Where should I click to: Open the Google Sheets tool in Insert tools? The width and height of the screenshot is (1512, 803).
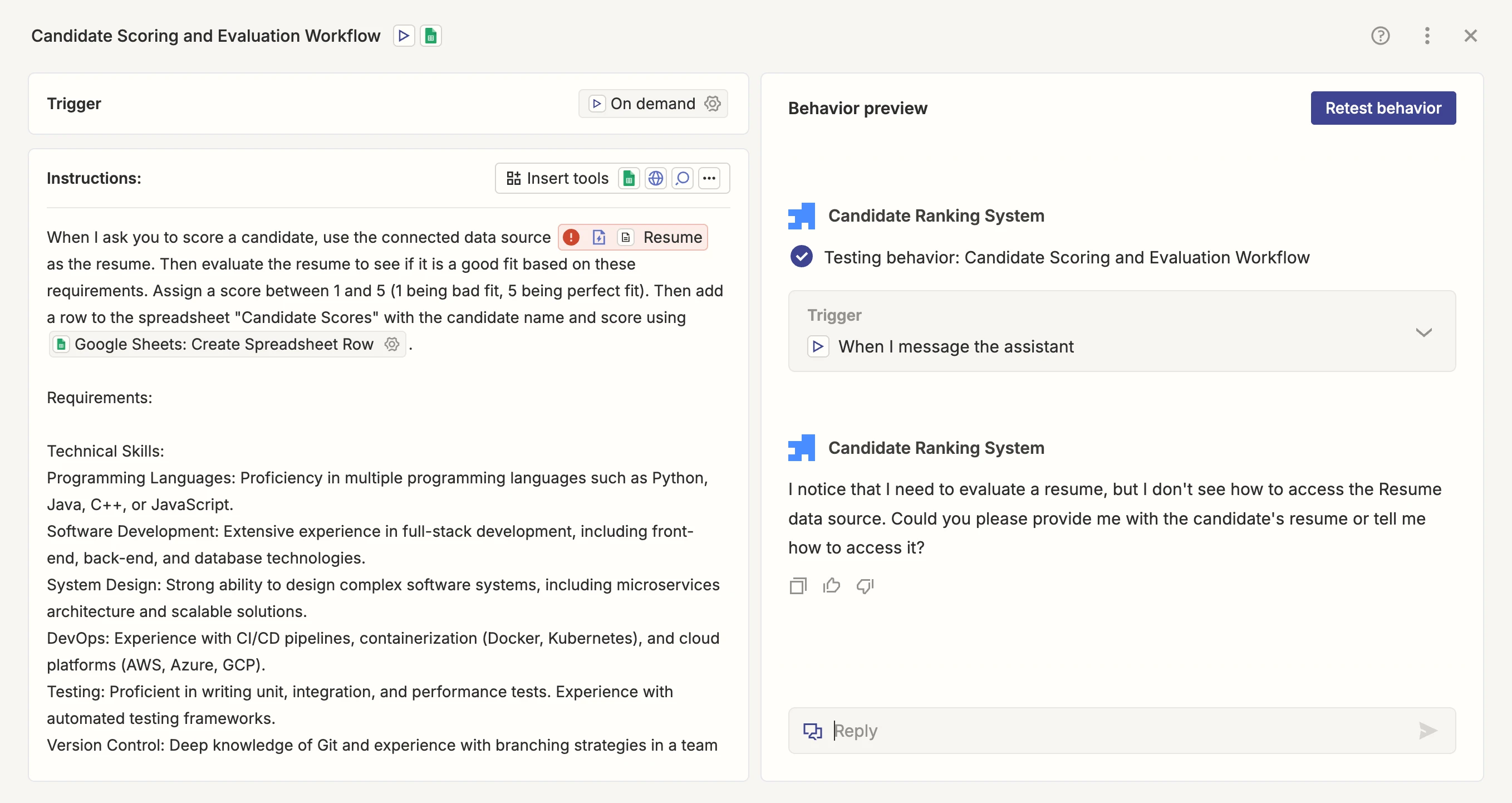point(629,178)
